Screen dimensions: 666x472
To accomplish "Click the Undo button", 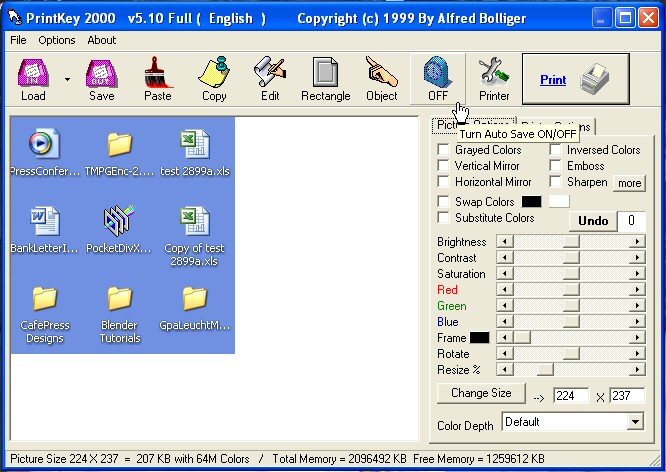I will coord(593,221).
